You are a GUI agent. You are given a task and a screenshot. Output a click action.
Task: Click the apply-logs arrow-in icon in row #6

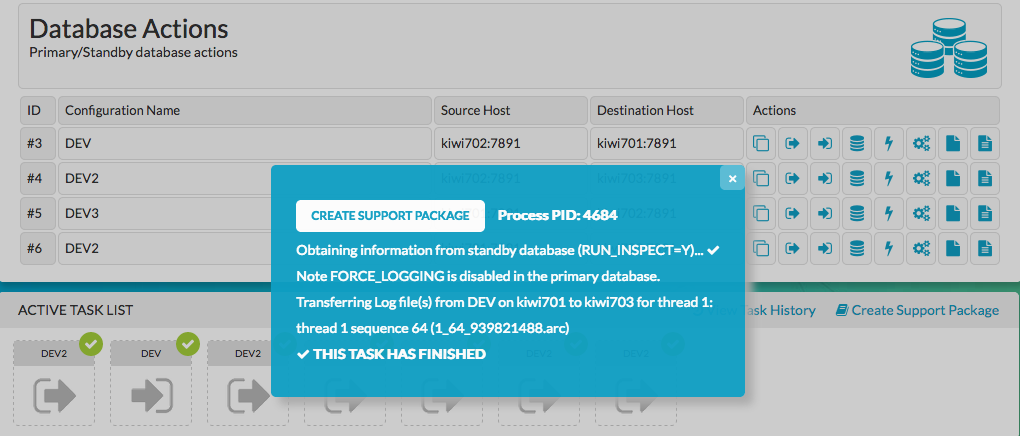pos(825,249)
